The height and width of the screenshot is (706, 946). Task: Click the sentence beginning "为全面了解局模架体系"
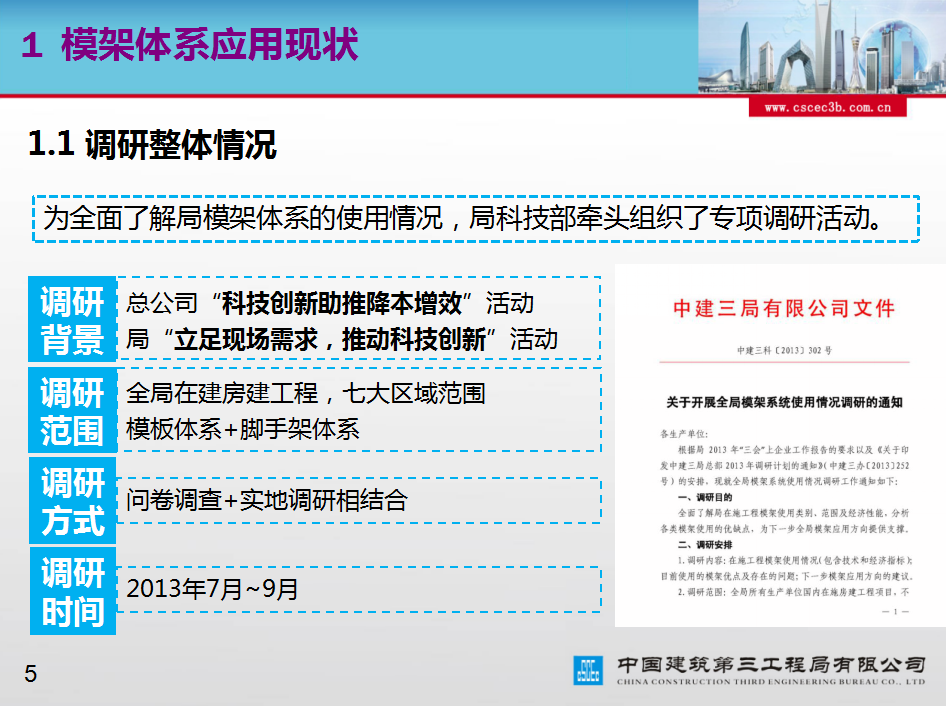[462, 218]
